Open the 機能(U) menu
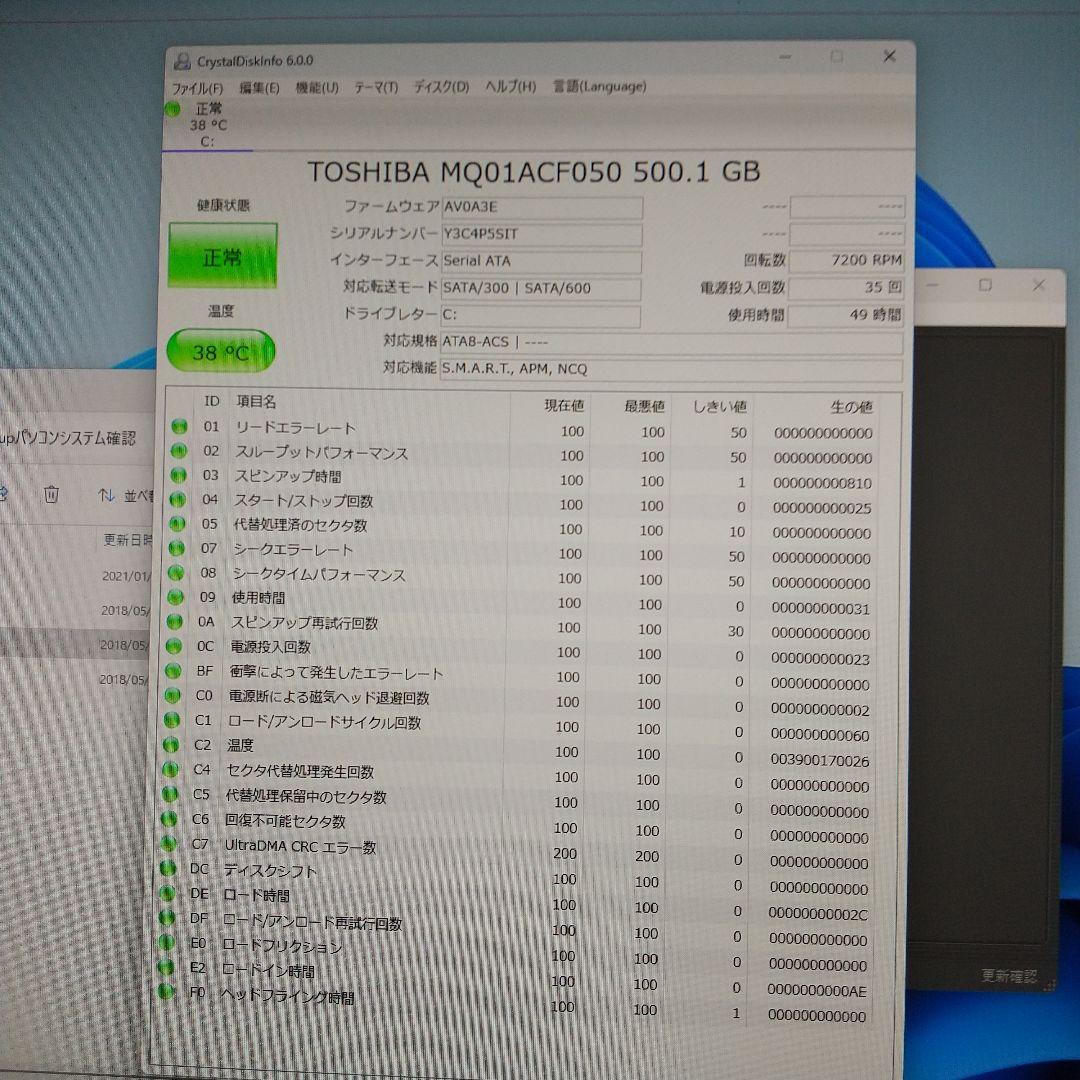 point(315,87)
